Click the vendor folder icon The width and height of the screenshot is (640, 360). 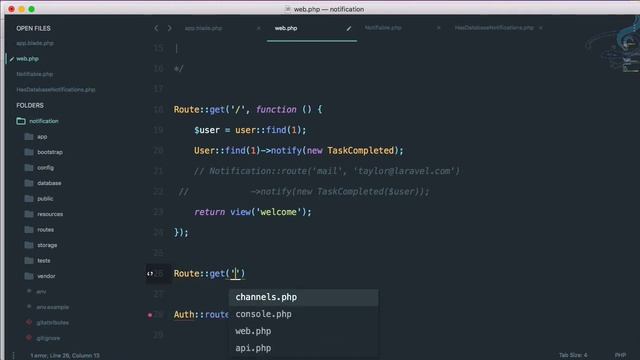click(x=29, y=276)
